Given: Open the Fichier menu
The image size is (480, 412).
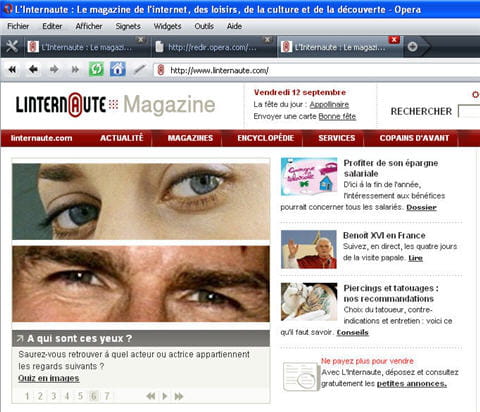Looking at the screenshot, I should pyautogui.click(x=18, y=26).
